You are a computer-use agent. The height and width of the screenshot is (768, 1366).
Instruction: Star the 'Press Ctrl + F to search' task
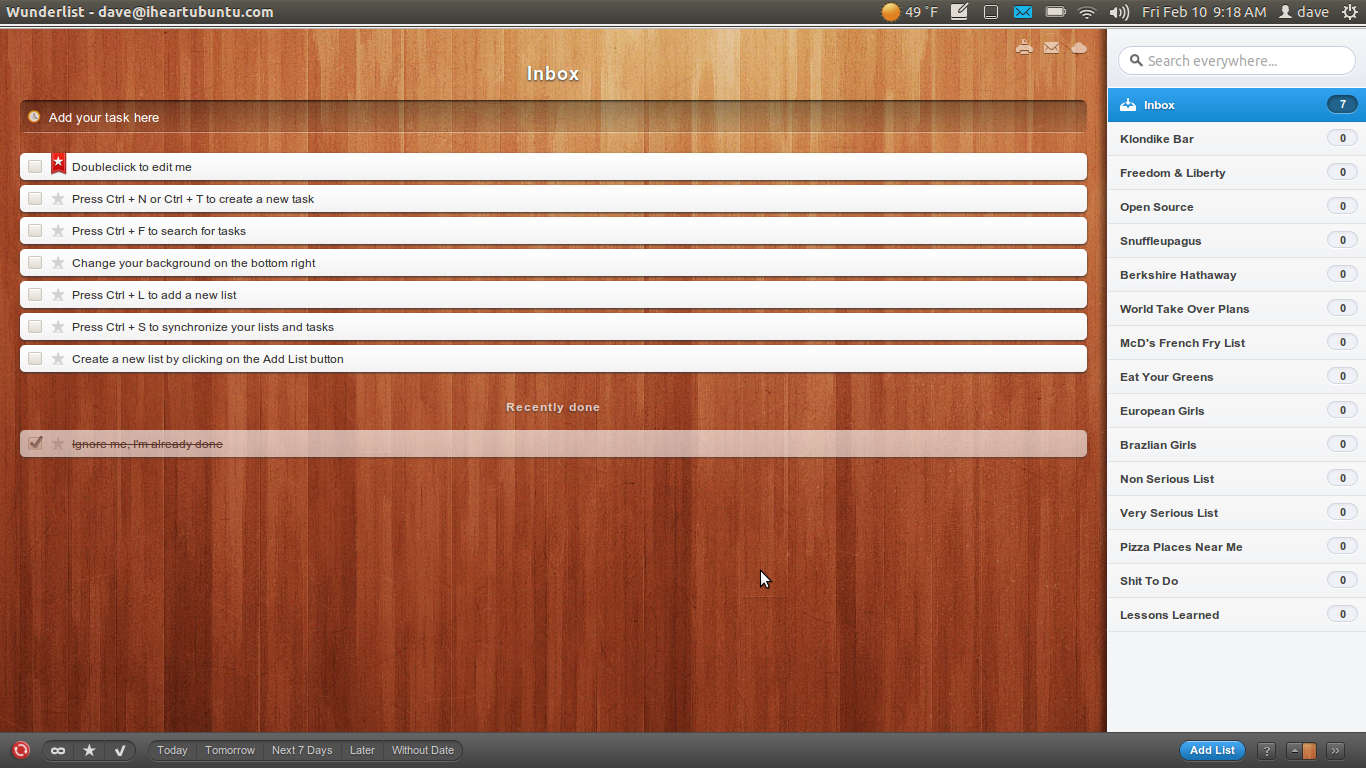(58, 231)
